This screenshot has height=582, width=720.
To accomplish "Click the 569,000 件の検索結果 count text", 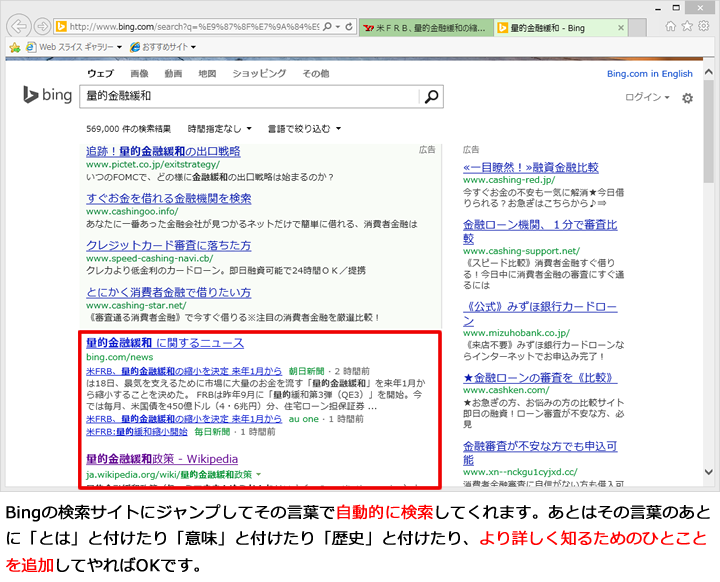I will pyautogui.click(x=129, y=129).
